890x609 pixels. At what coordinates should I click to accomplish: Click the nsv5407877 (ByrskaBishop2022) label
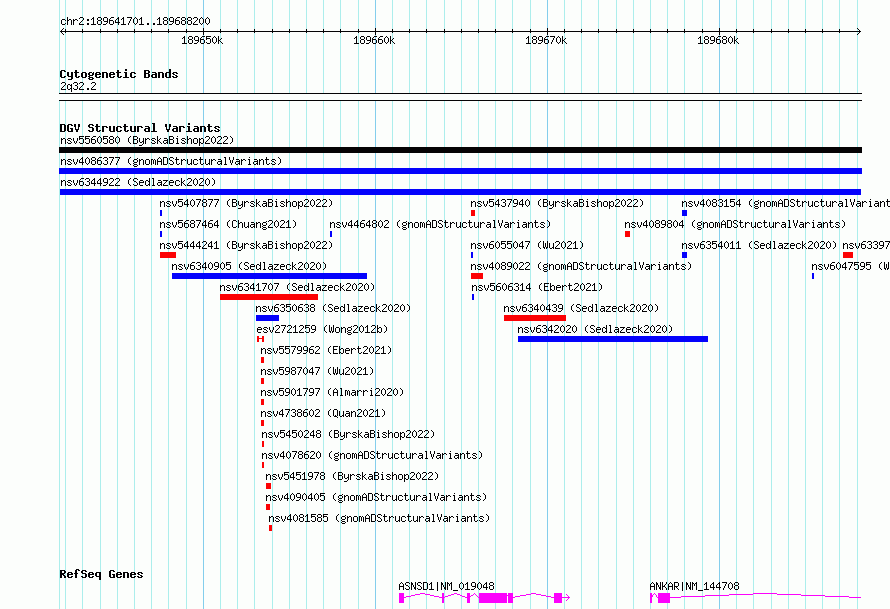(x=246, y=203)
